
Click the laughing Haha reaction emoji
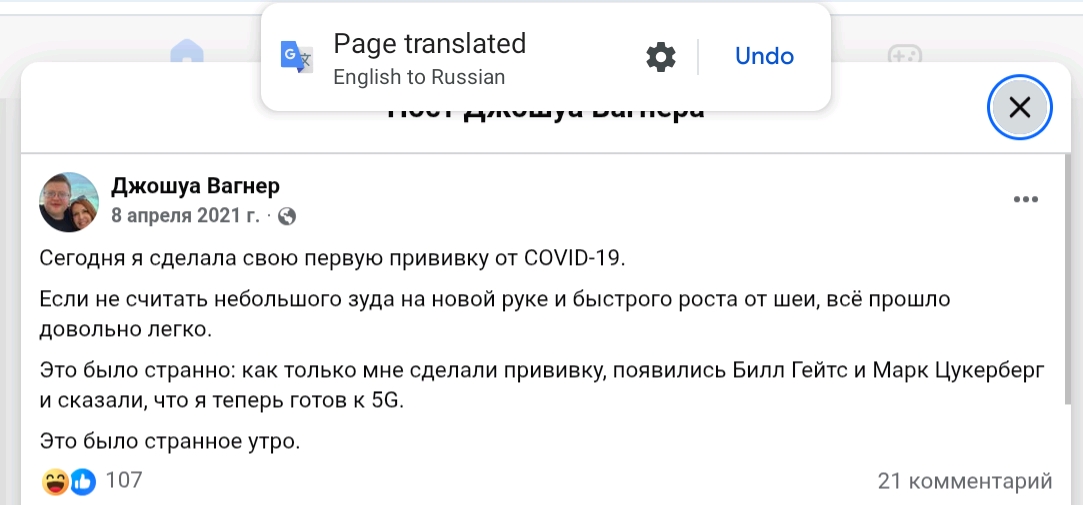(56, 482)
